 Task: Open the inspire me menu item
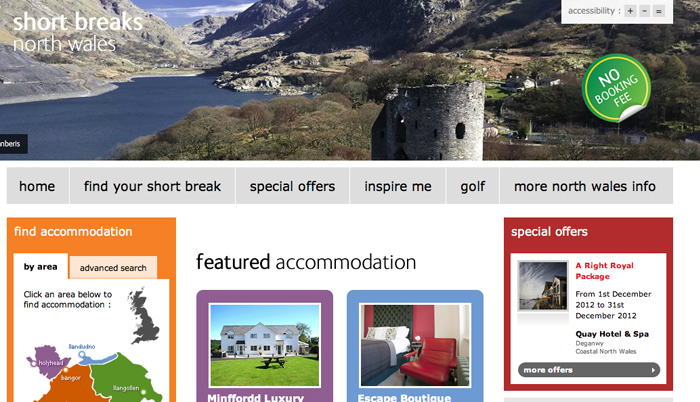click(x=398, y=186)
